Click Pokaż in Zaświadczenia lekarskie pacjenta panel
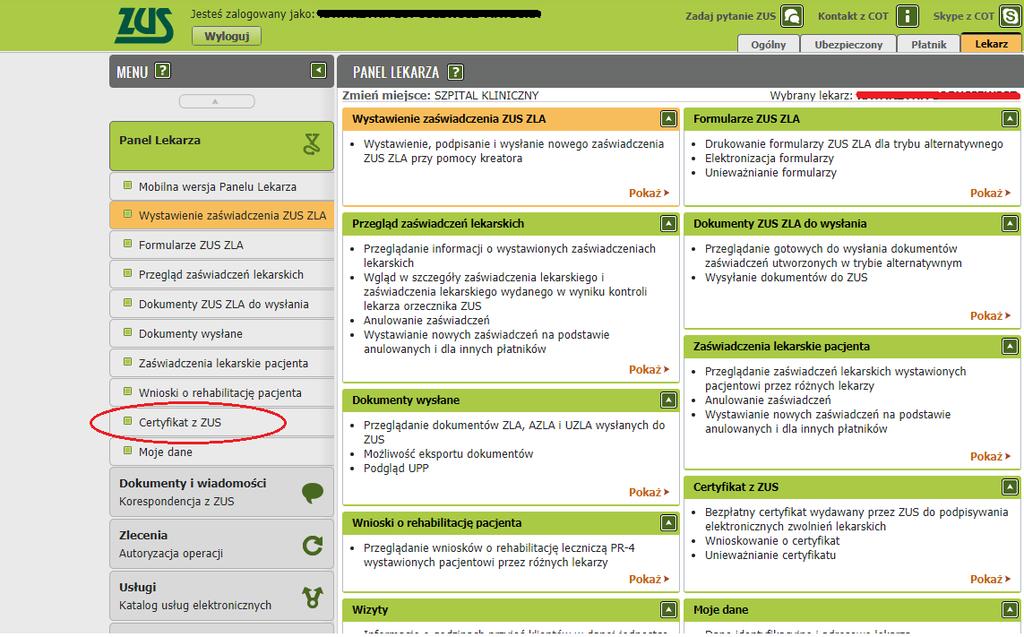 tap(990, 456)
